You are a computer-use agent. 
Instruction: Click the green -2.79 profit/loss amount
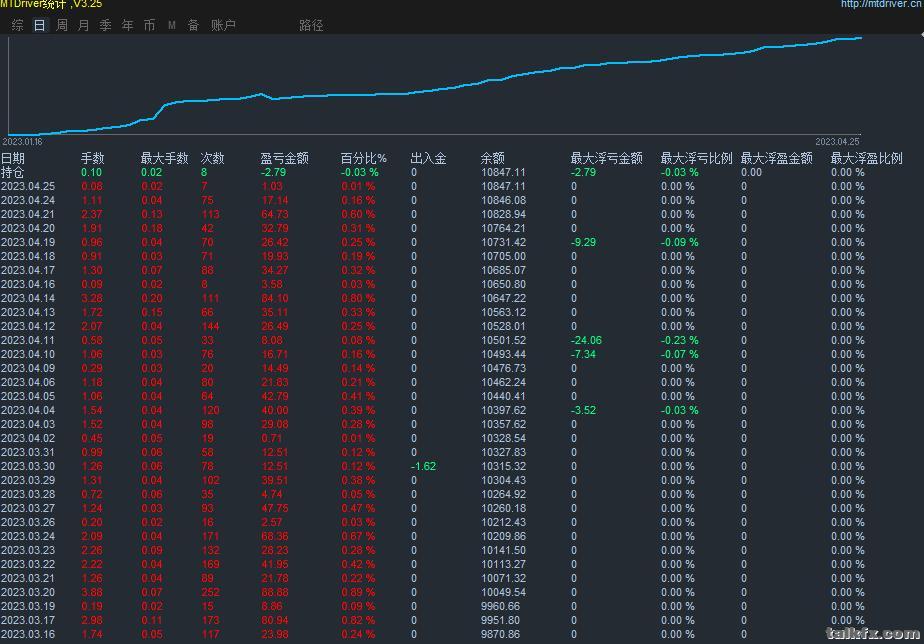(x=273, y=173)
